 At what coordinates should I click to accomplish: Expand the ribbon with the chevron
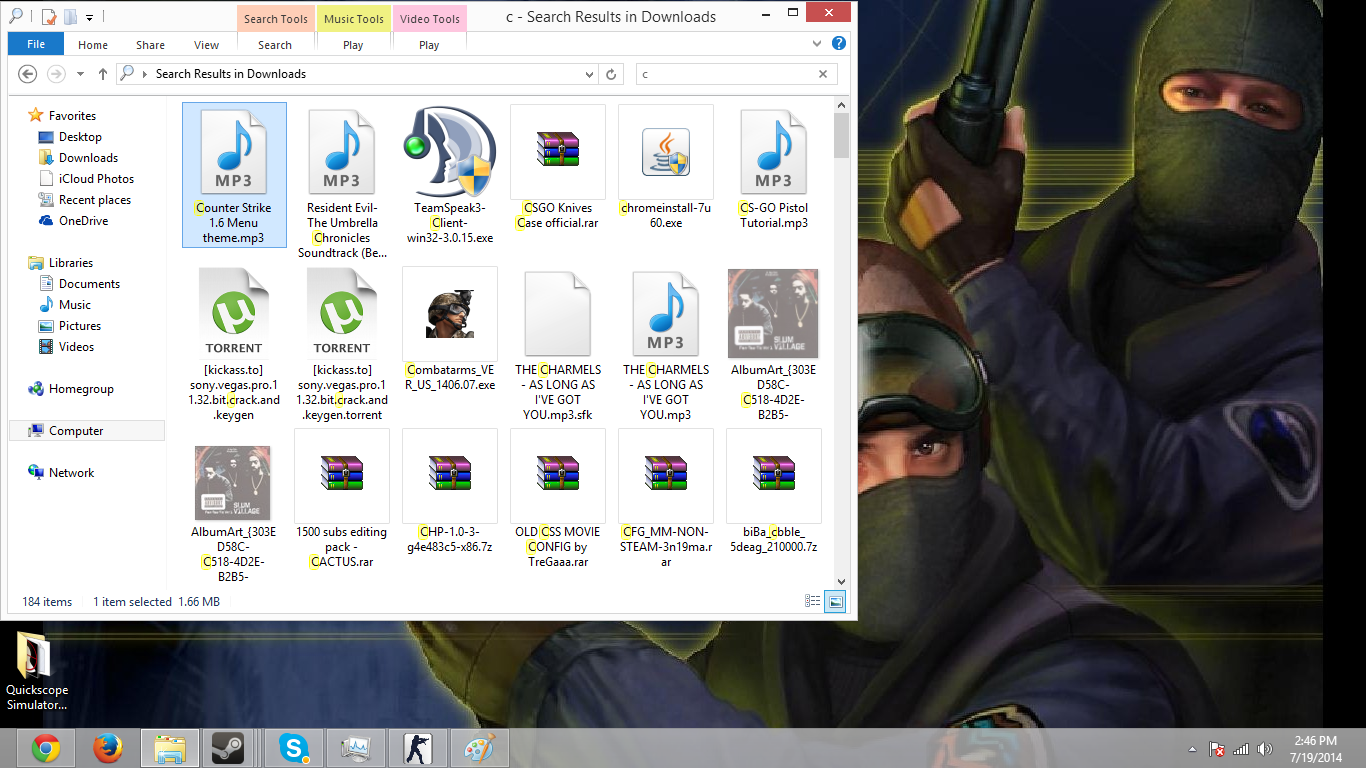[x=819, y=44]
